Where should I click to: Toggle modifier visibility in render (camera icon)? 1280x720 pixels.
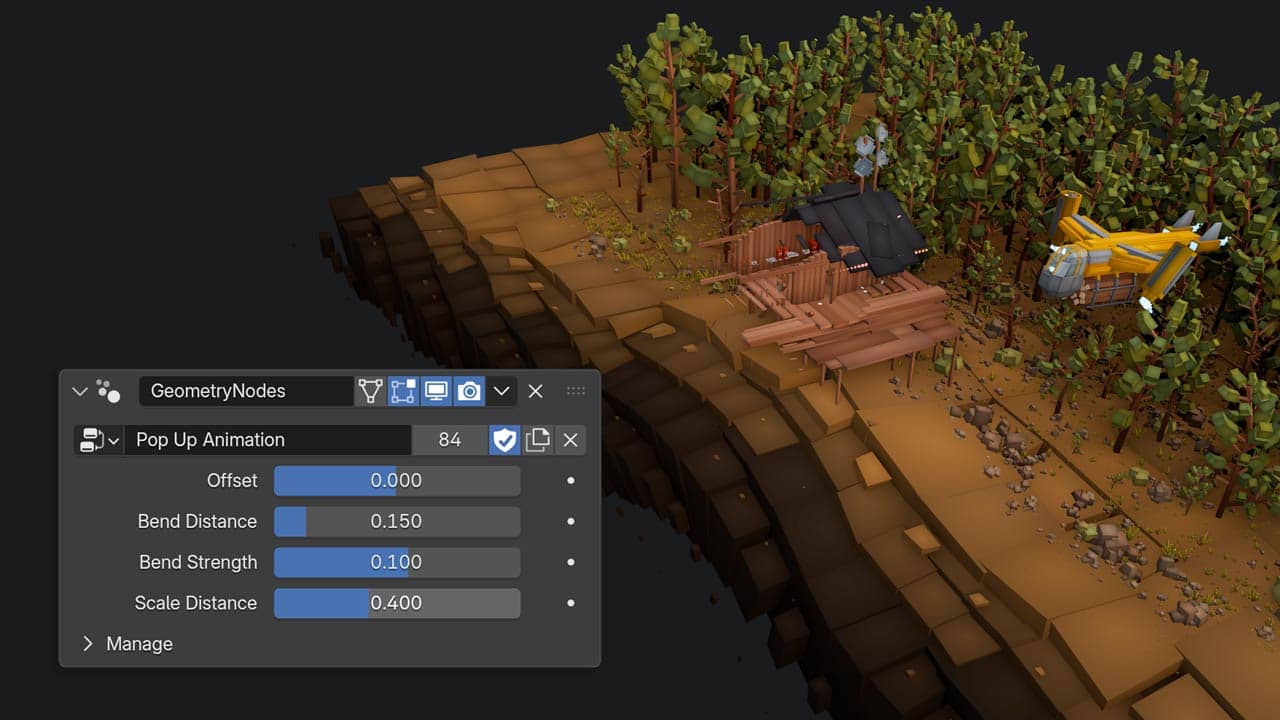tap(469, 391)
